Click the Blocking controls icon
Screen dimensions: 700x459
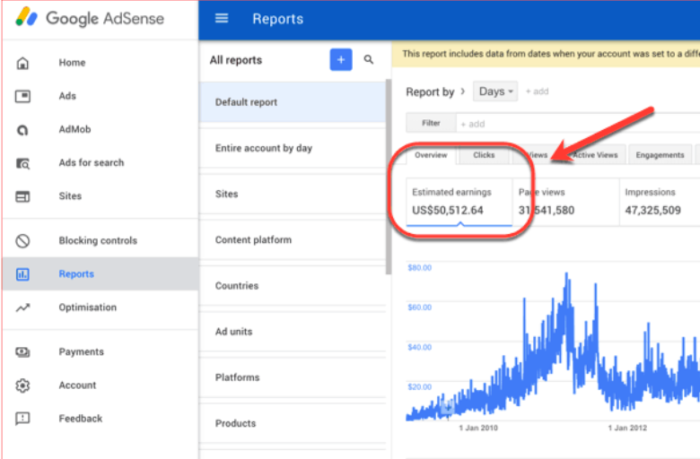23,241
